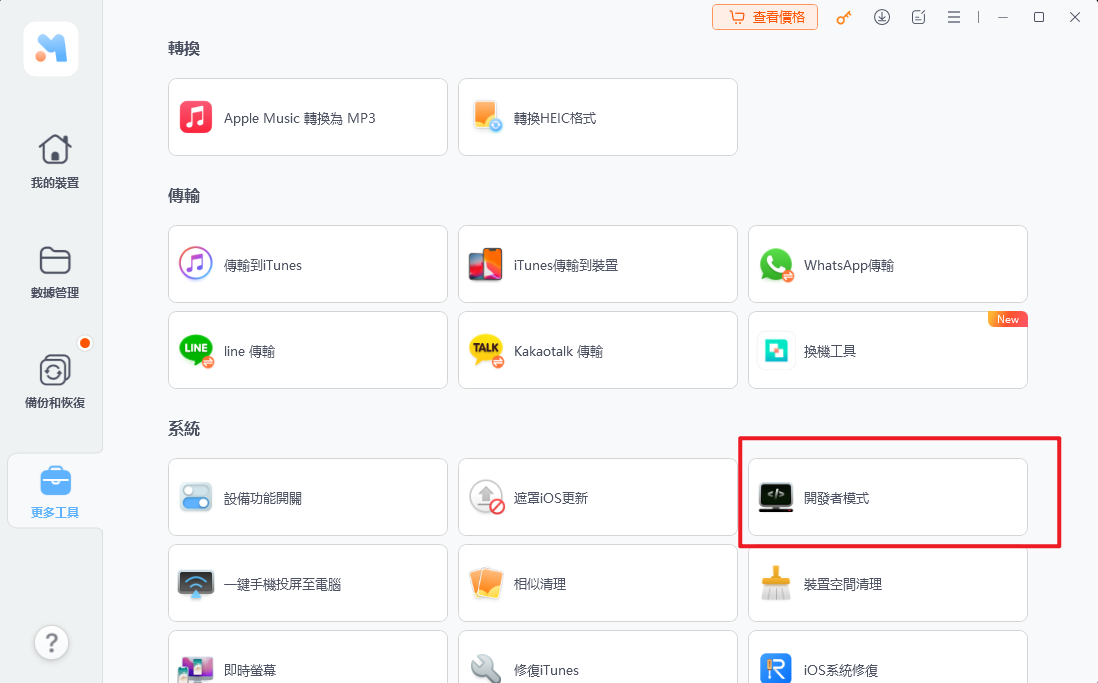The width and height of the screenshot is (1098, 683).
Task: Select the 更多工具 sidebar tab
Action: [55, 492]
